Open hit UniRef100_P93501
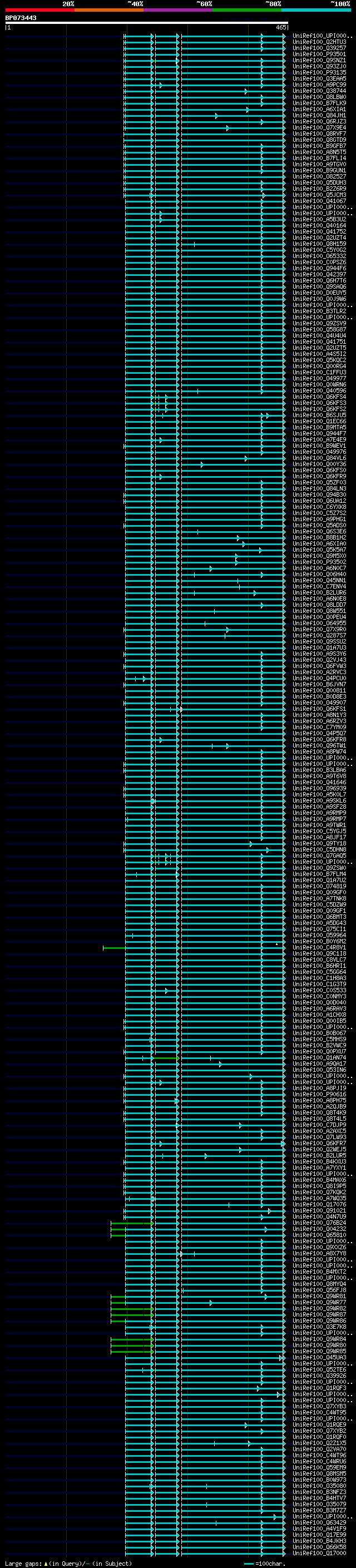This screenshot has height=1568, width=356. click(319, 55)
